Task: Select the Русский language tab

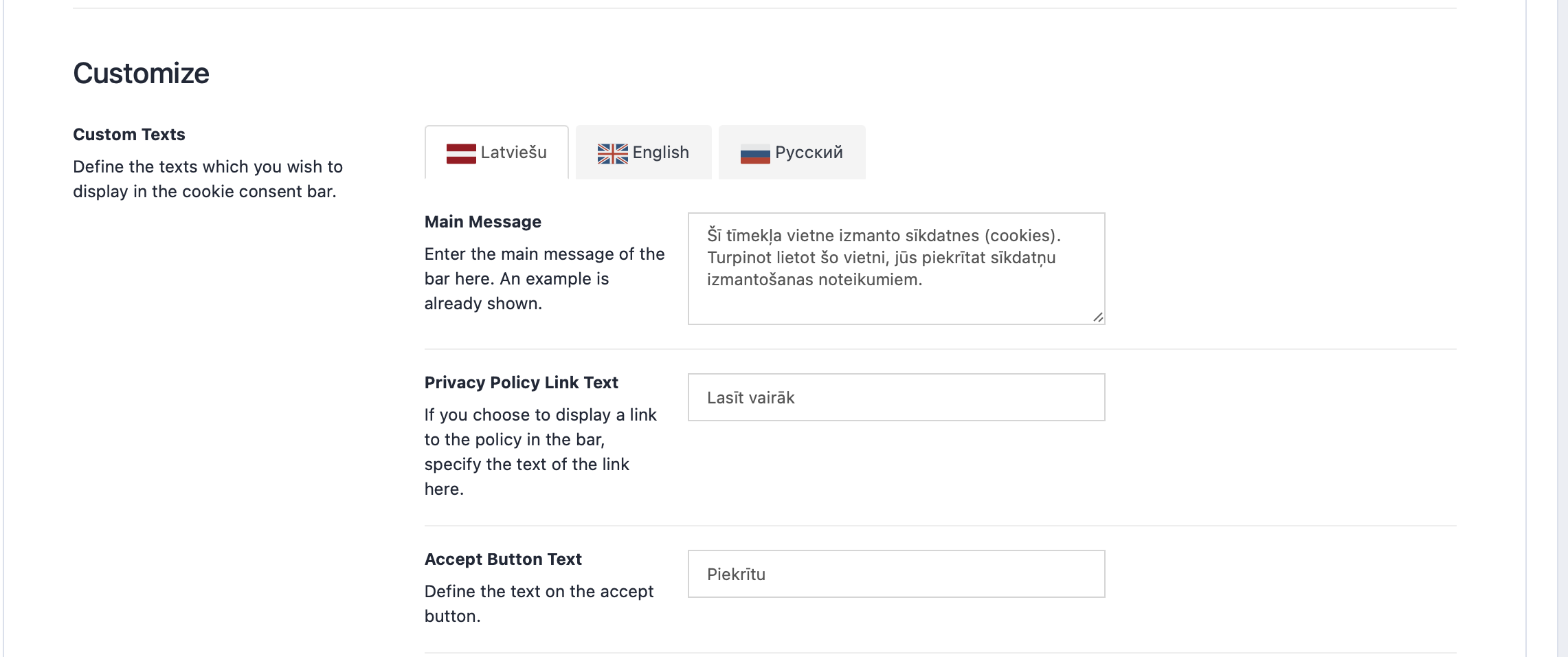Action: (808, 153)
